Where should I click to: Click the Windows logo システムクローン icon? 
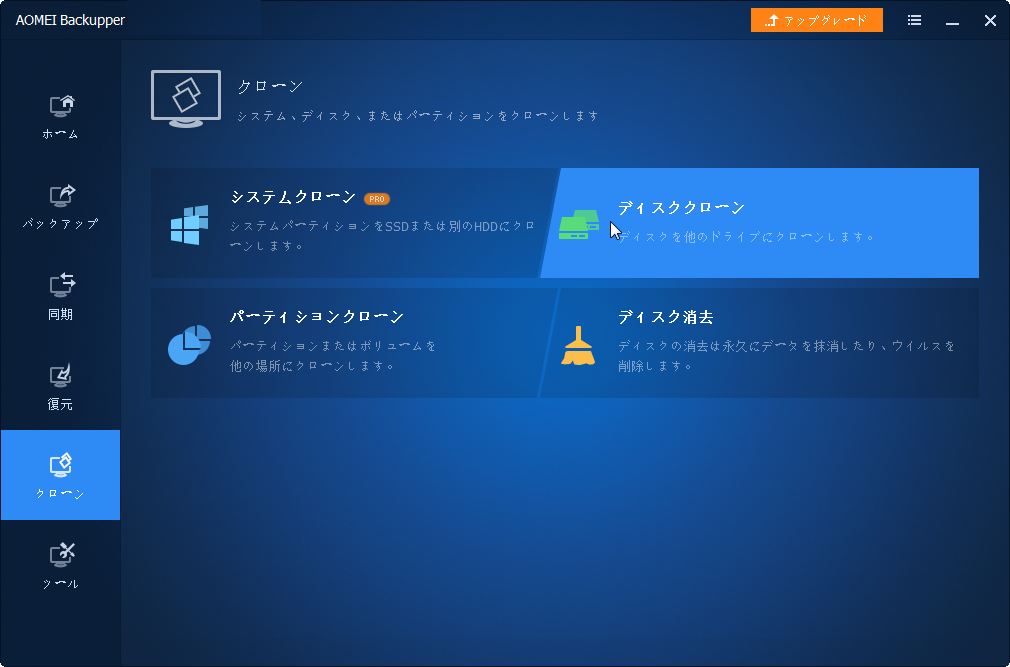coord(189,225)
